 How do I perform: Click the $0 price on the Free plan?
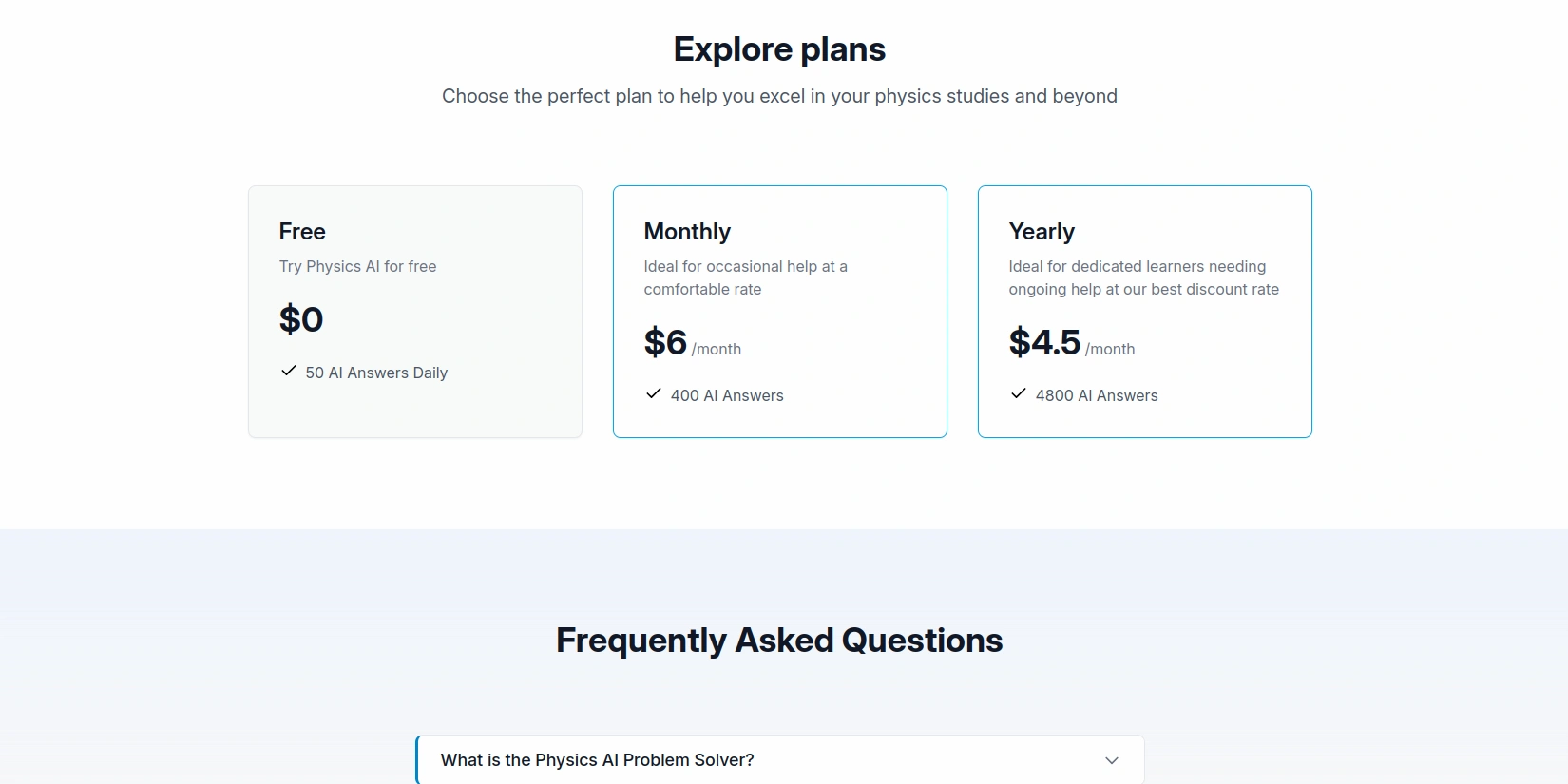[301, 319]
